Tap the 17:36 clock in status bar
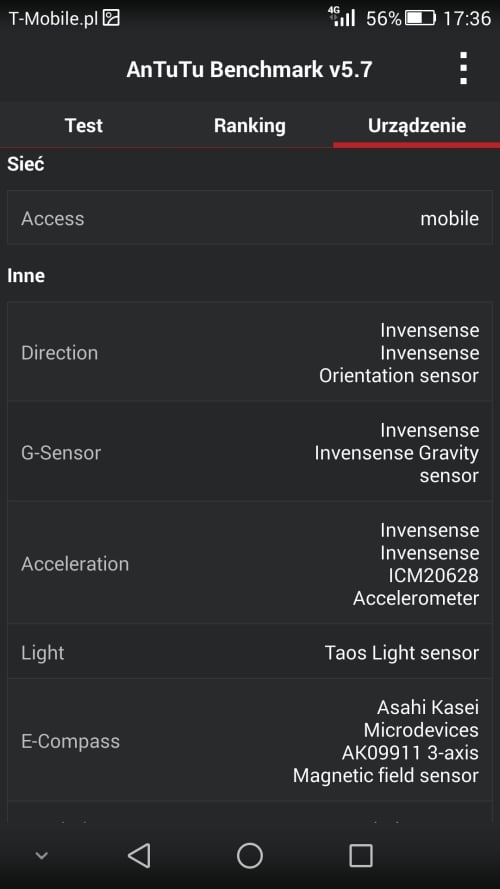The height and width of the screenshot is (889, 500). [467, 19]
